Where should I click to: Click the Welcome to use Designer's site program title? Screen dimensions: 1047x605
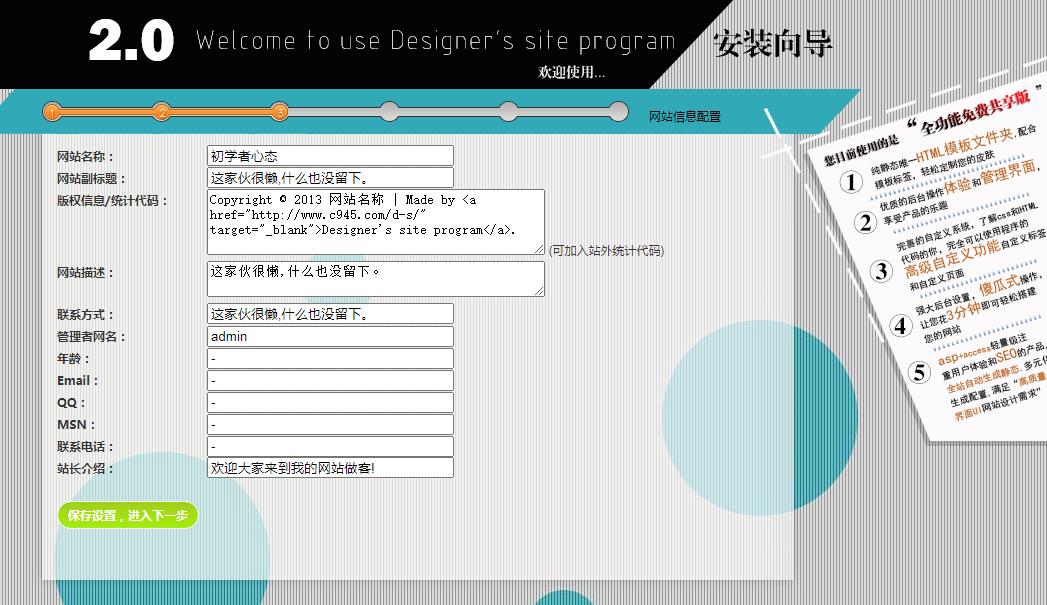pyautogui.click(x=436, y=41)
